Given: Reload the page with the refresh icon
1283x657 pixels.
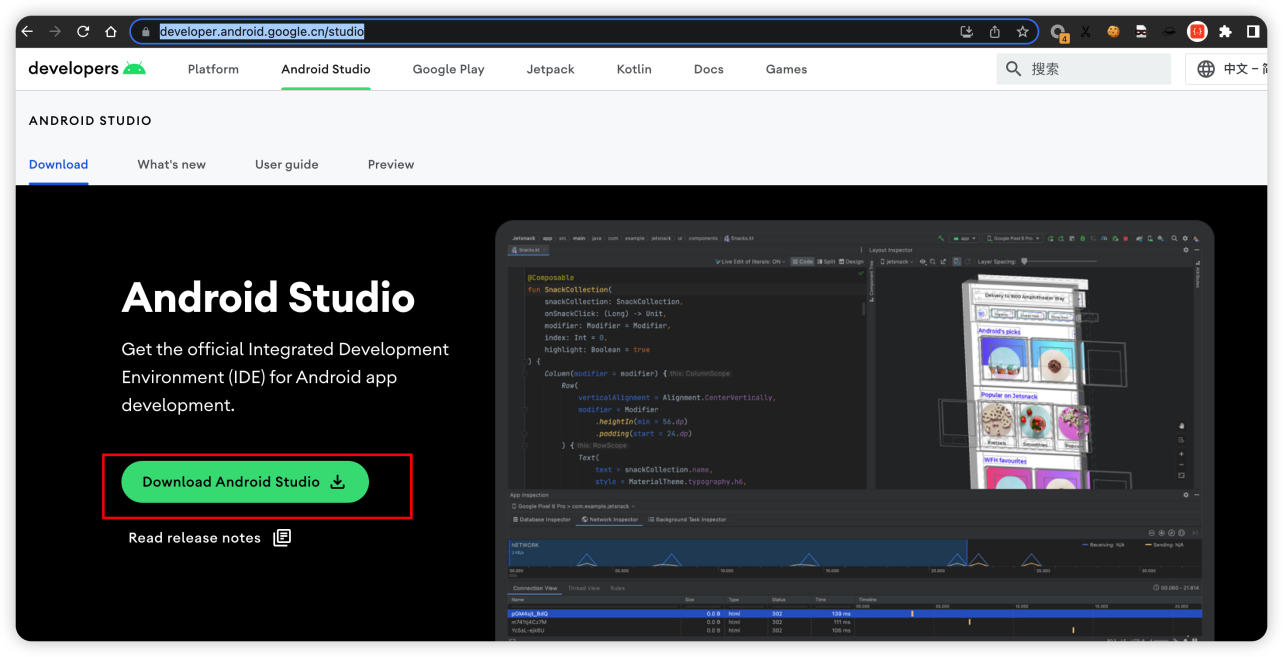Looking at the screenshot, I should [83, 32].
